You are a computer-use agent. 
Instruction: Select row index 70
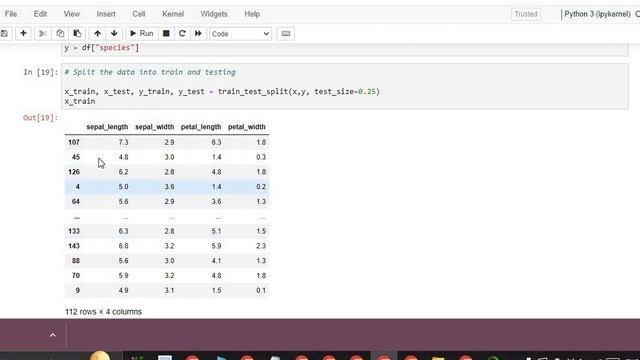(76, 276)
